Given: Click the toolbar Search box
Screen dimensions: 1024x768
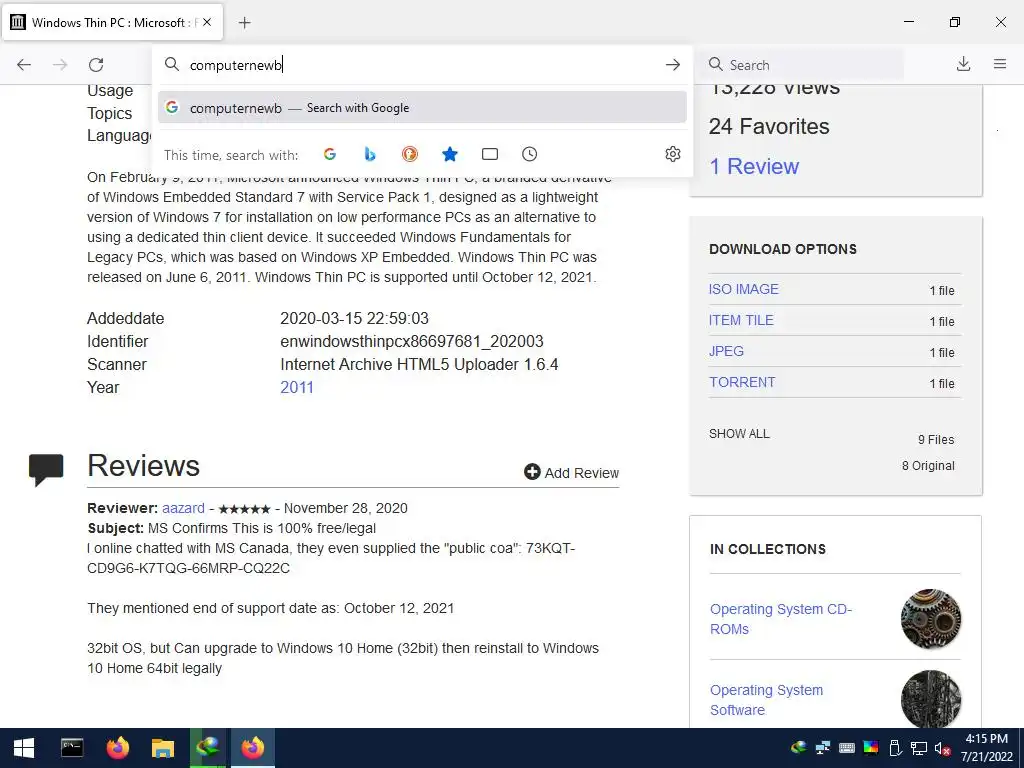Looking at the screenshot, I should (x=805, y=65).
